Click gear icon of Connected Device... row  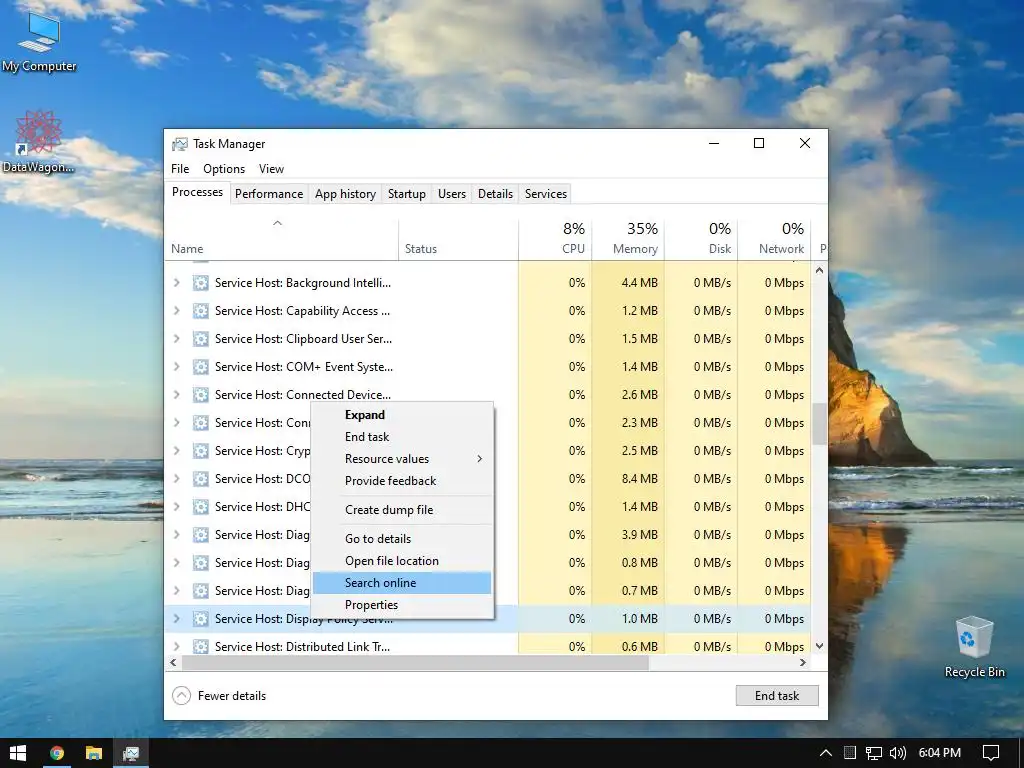click(200, 395)
